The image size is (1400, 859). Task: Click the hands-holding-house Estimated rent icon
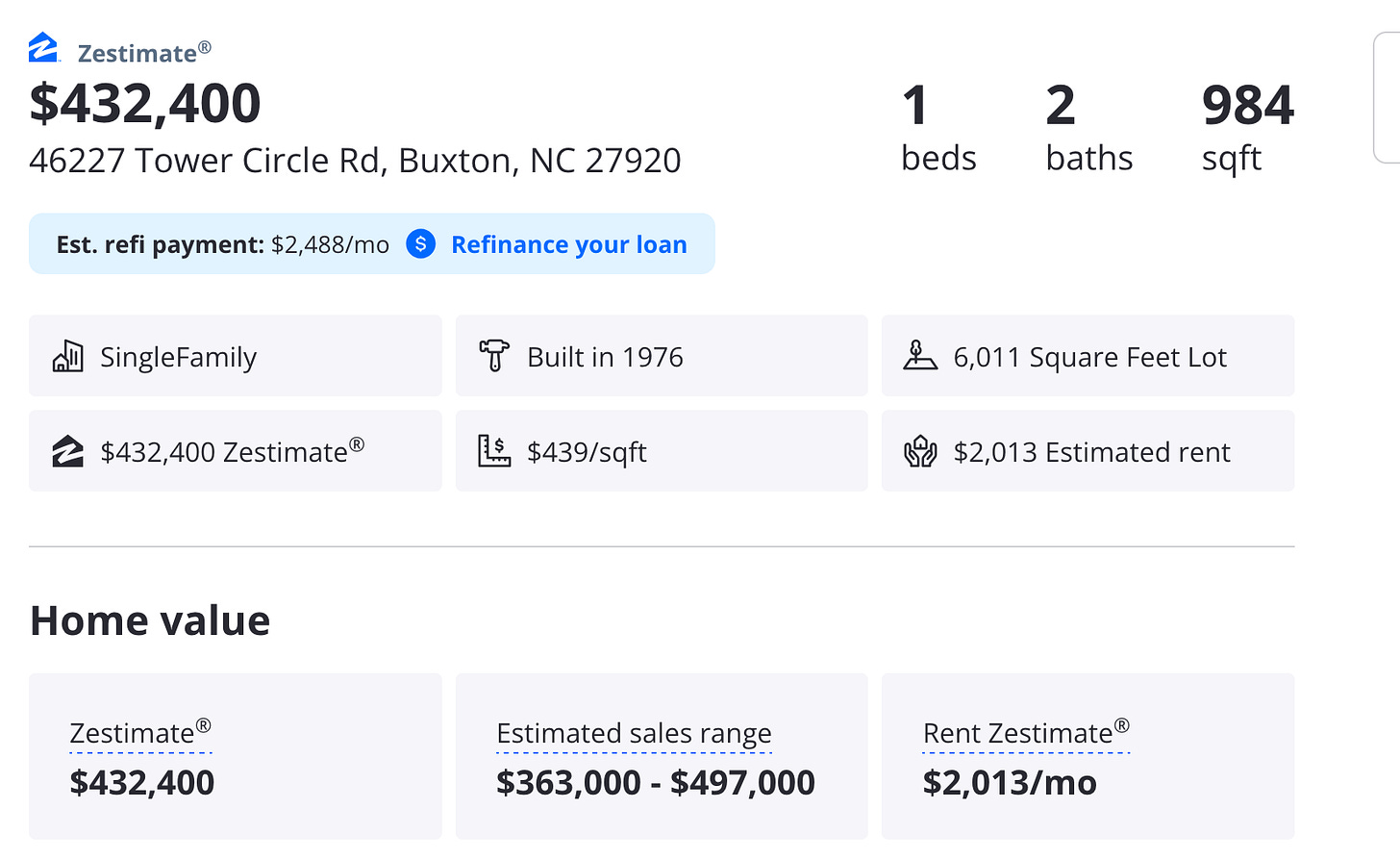point(920,451)
